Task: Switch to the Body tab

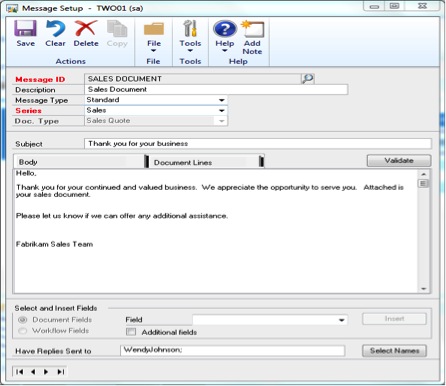Action: tap(80, 162)
